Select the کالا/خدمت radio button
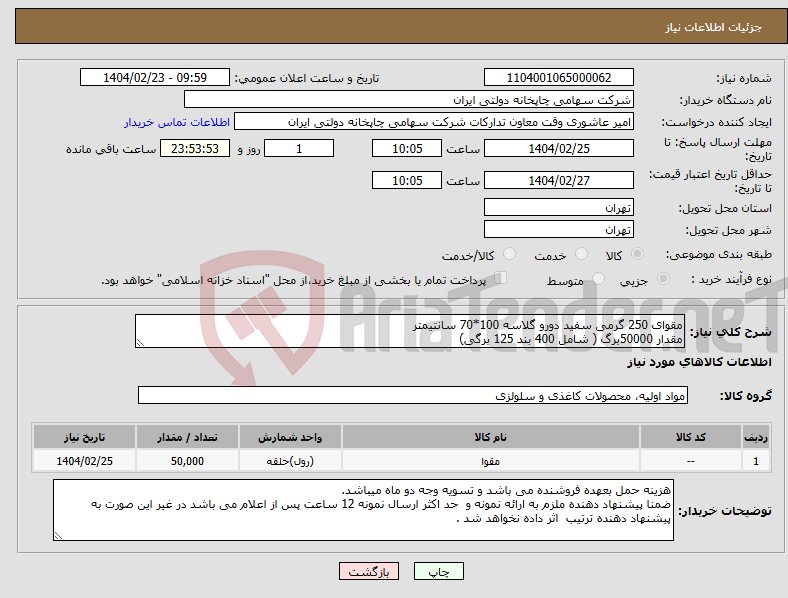This screenshot has height=598, width=788. [x=509, y=254]
